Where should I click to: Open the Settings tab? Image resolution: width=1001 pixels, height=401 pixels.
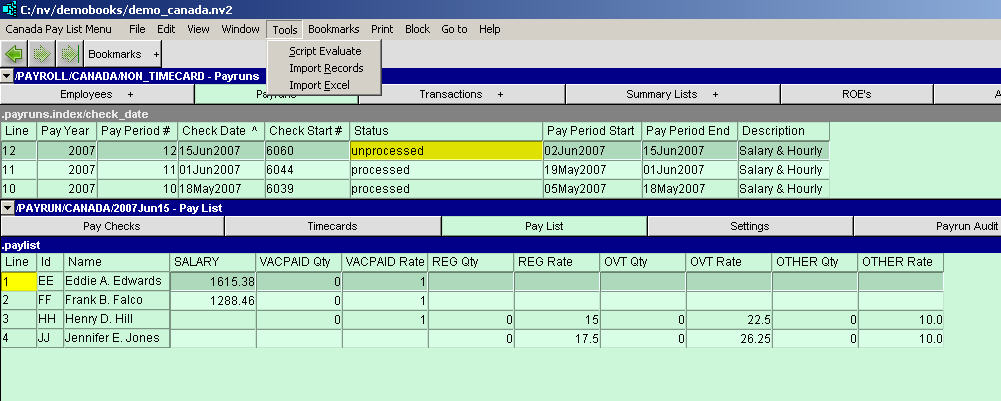click(749, 226)
